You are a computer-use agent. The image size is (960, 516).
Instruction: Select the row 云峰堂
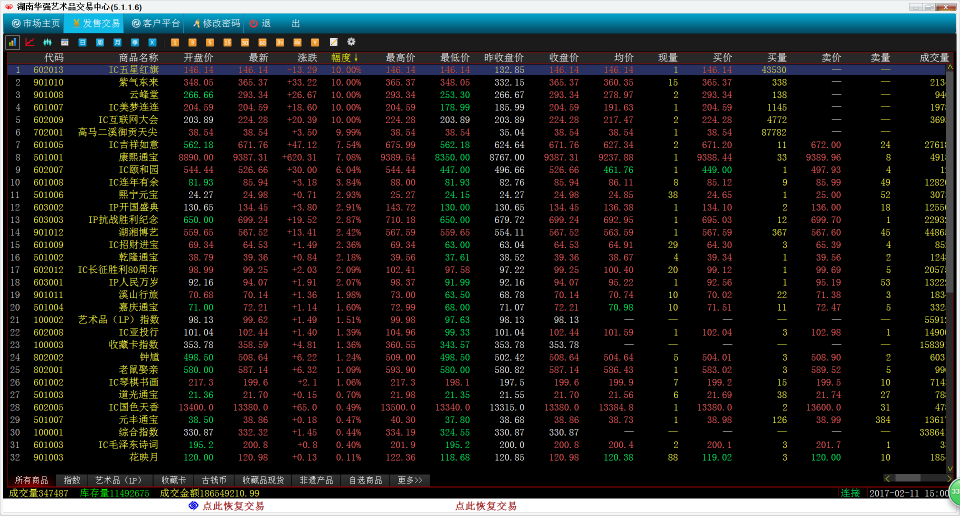(478, 95)
